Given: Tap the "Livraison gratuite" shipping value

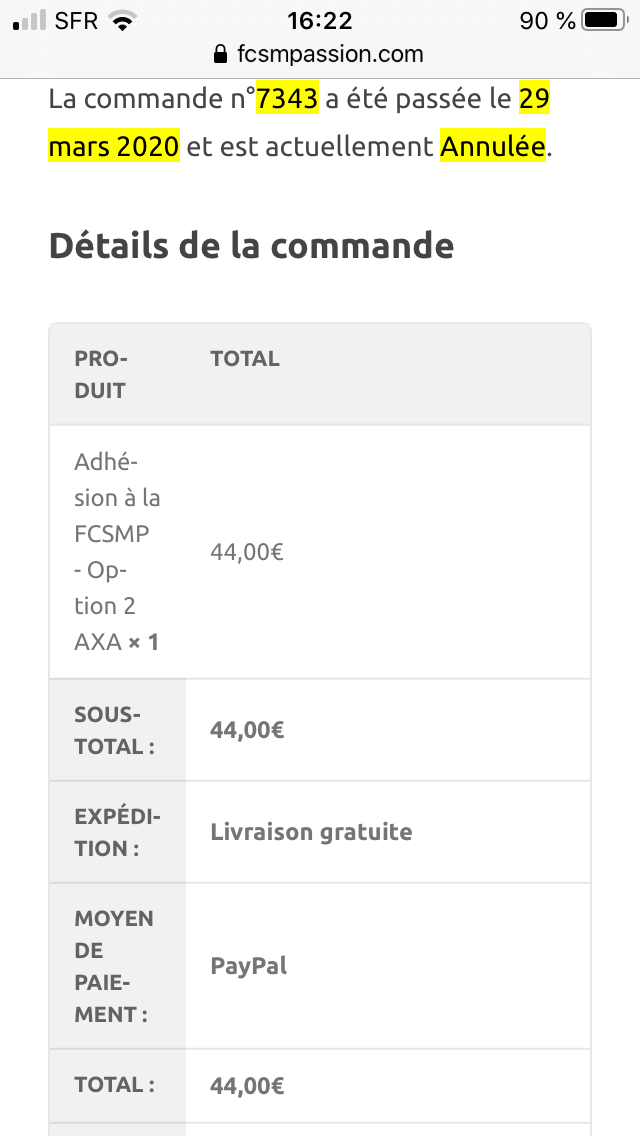Looking at the screenshot, I should point(311,832).
